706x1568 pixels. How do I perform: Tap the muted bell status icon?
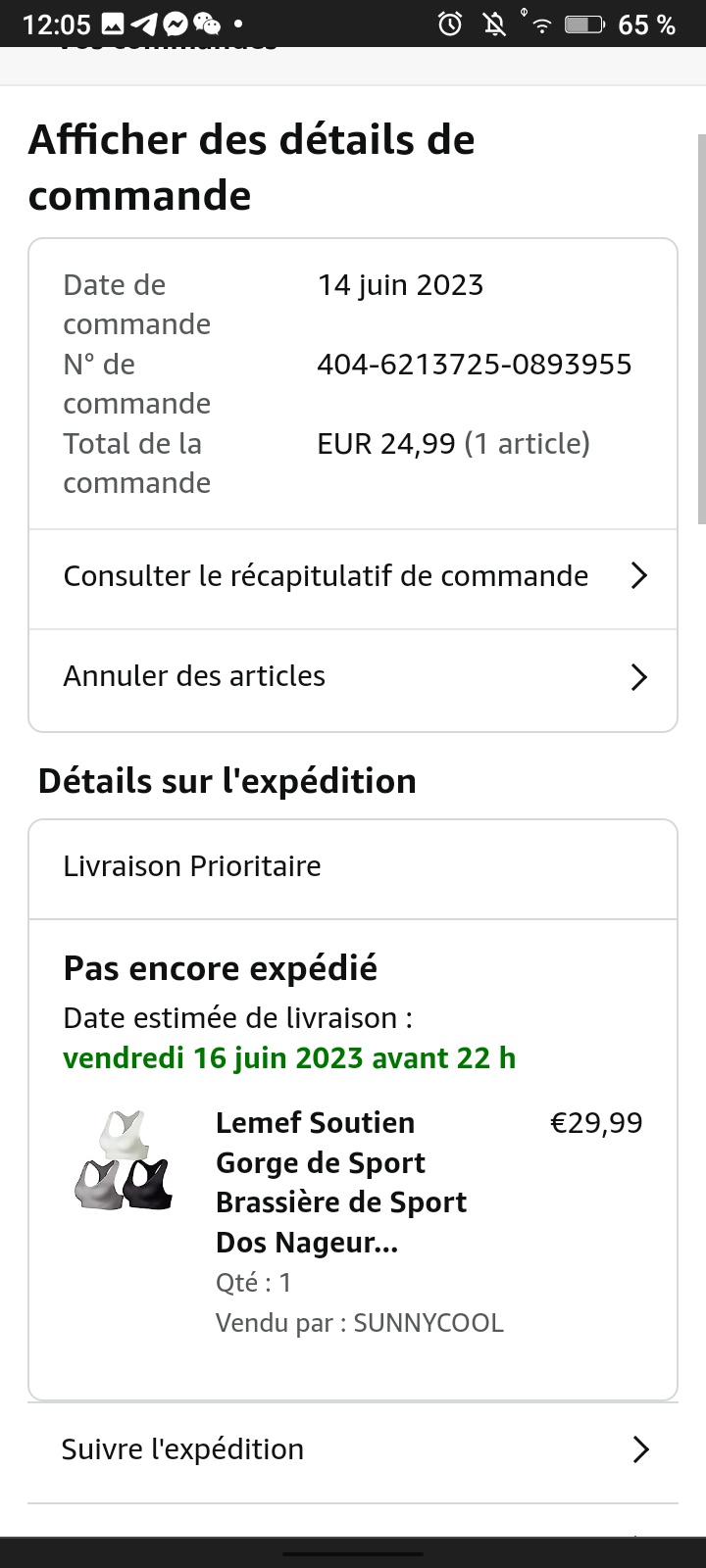[495, 24]
